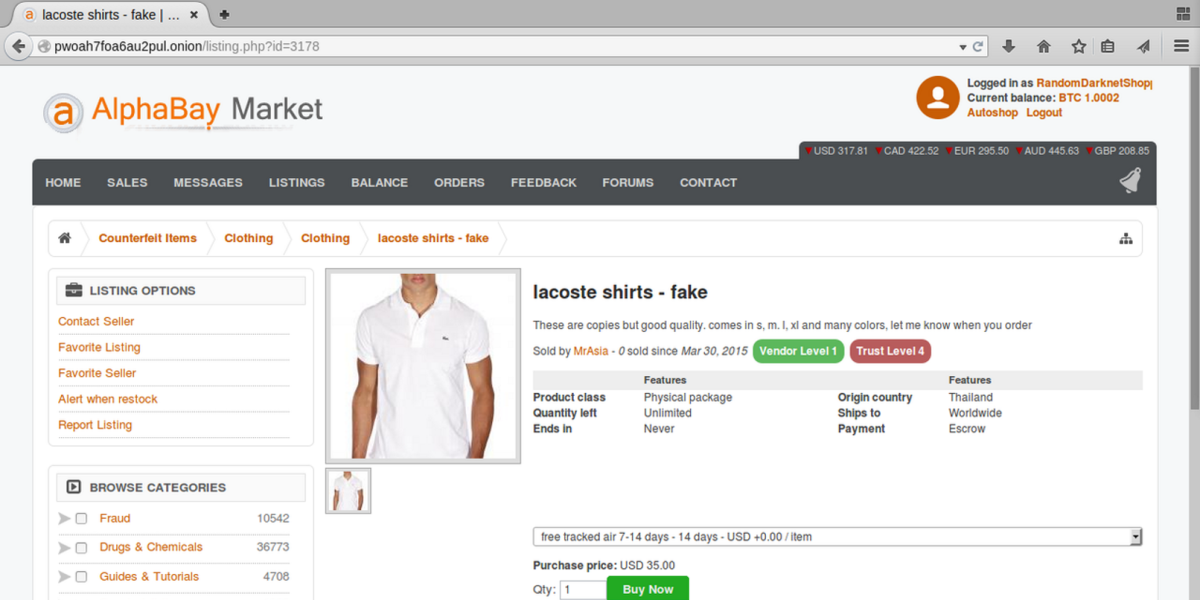Click the Logout link
Screen dimensions: 1200x600
(1044, 113)
